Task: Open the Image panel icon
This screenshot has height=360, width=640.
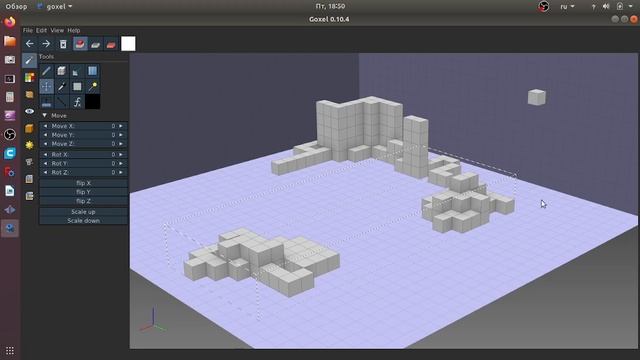Action: coord(29,179)
